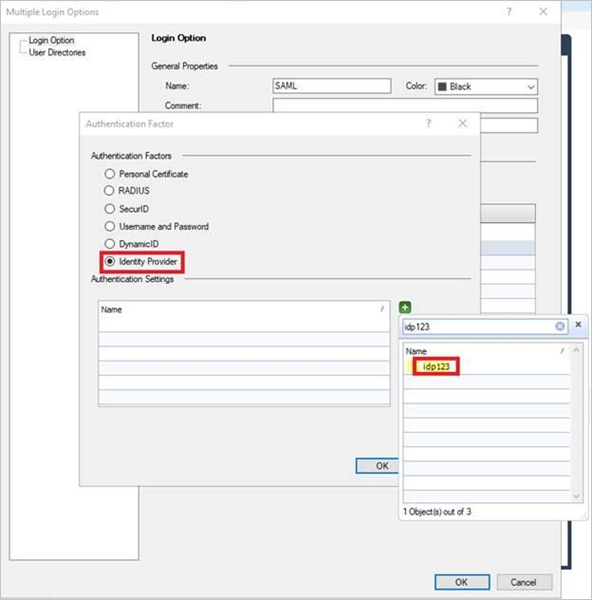Close the Multiple Login Options window
Image resolution: width=592 pixels, height=600 pixels.
click(x=543, y=11)
